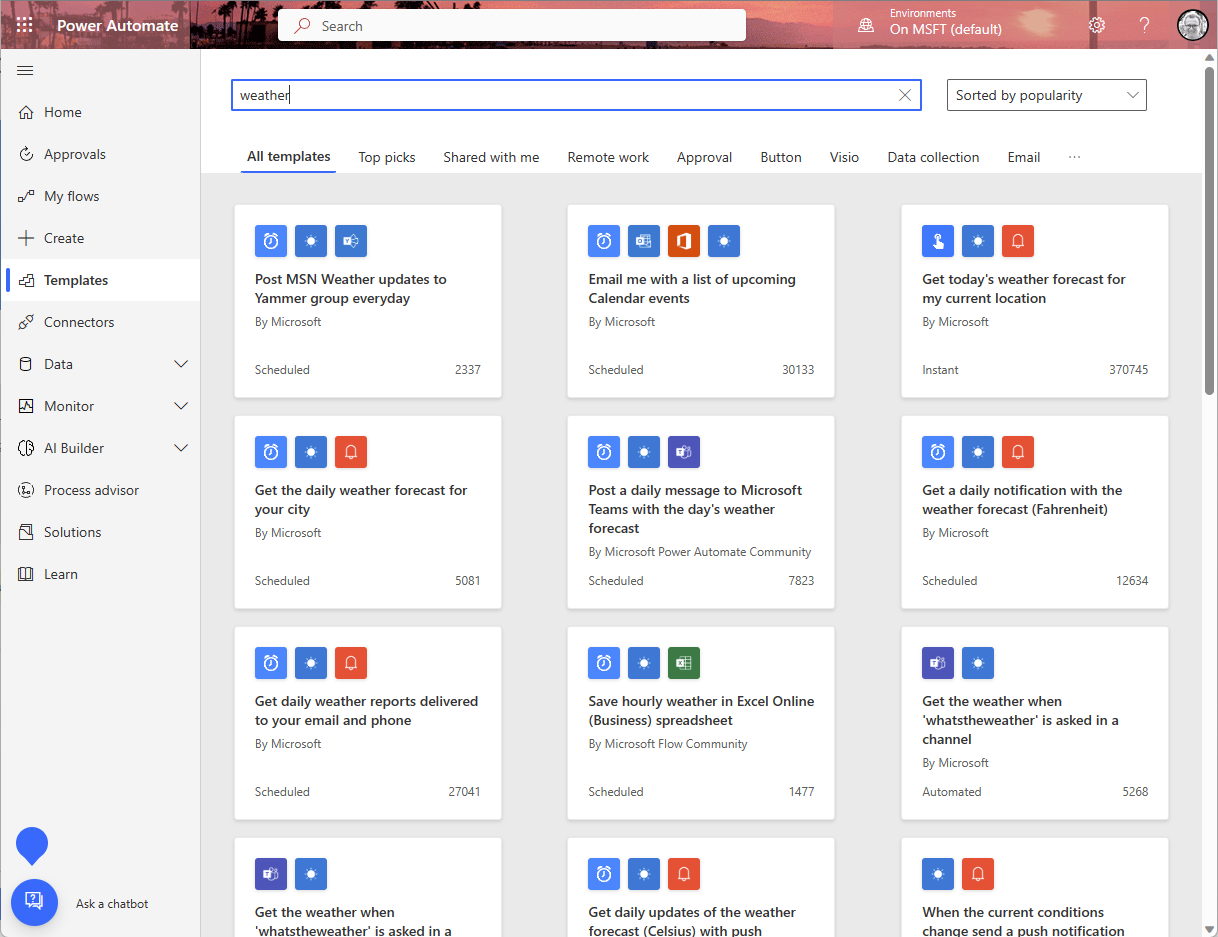Click Excel icon on Save hourly weather card
The height and width of the screenshot is (937, 1218).
click(x=684, y=663)
